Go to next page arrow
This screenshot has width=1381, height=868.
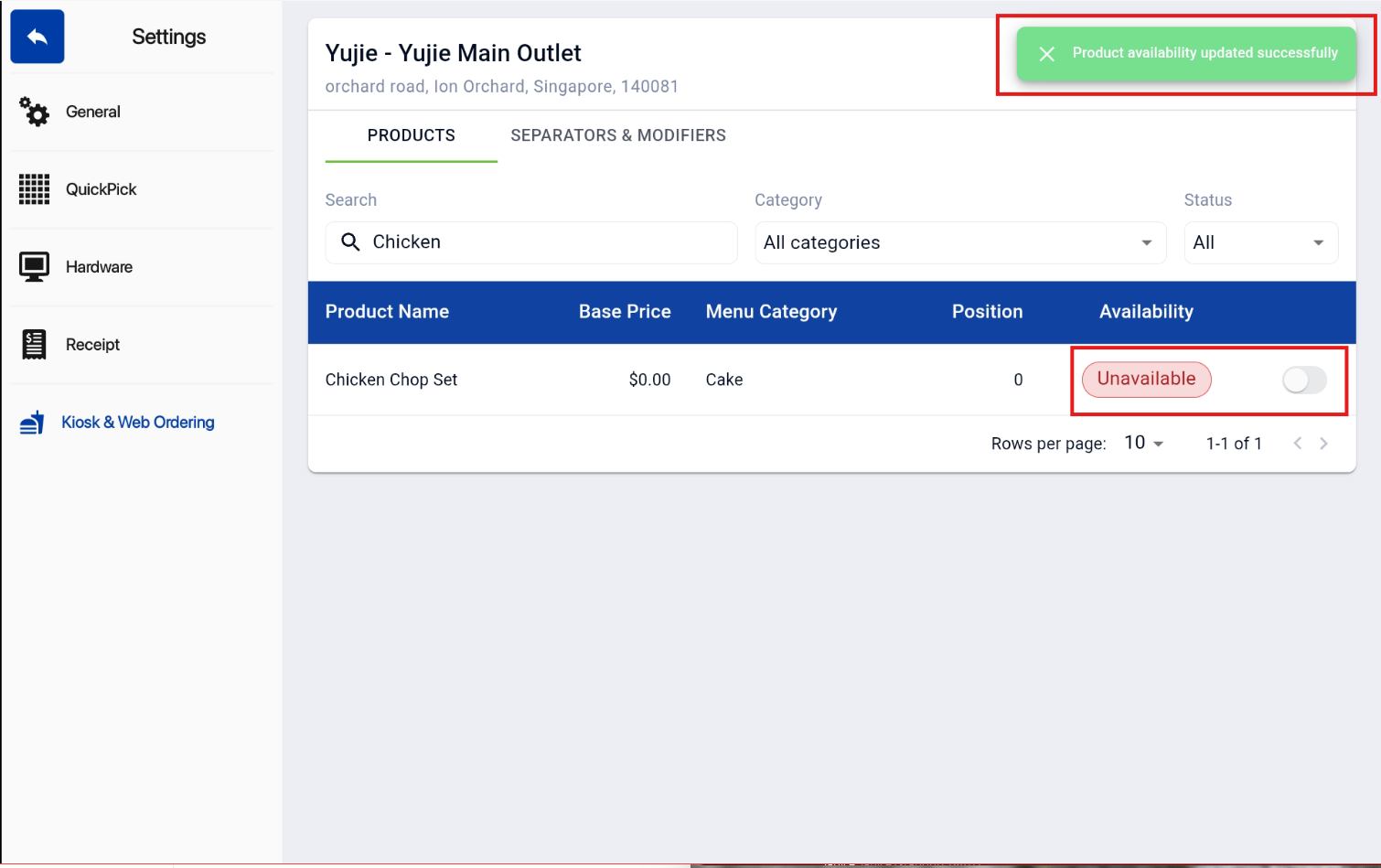click(1323, 444)
